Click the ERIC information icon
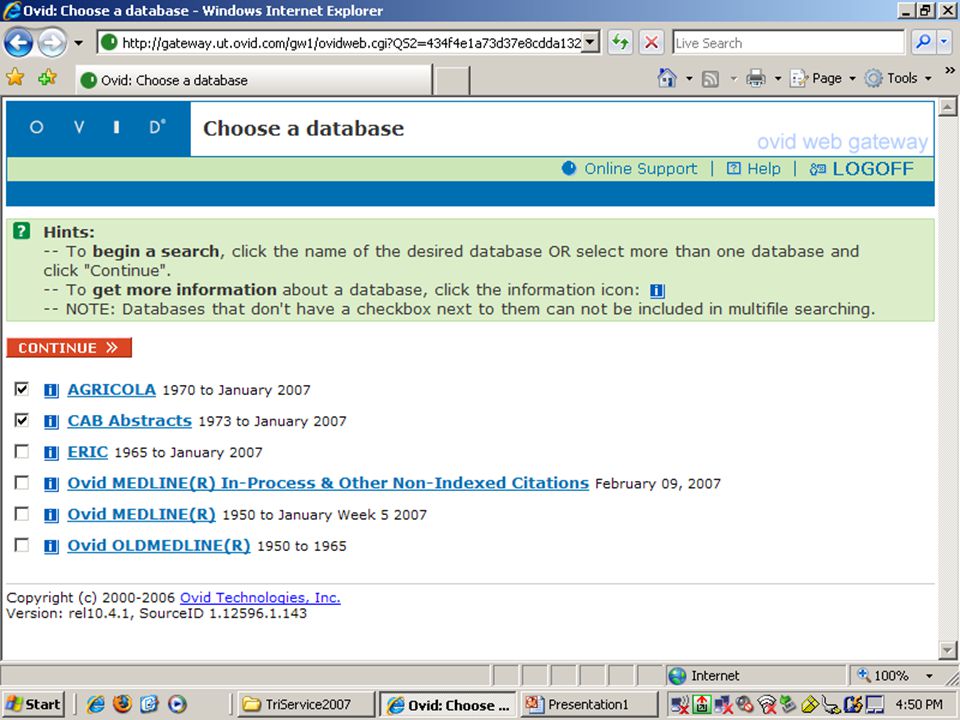Image resolution: width=960 pixels, height=720 pixels. pyautogui.click(x=51, y=452)
